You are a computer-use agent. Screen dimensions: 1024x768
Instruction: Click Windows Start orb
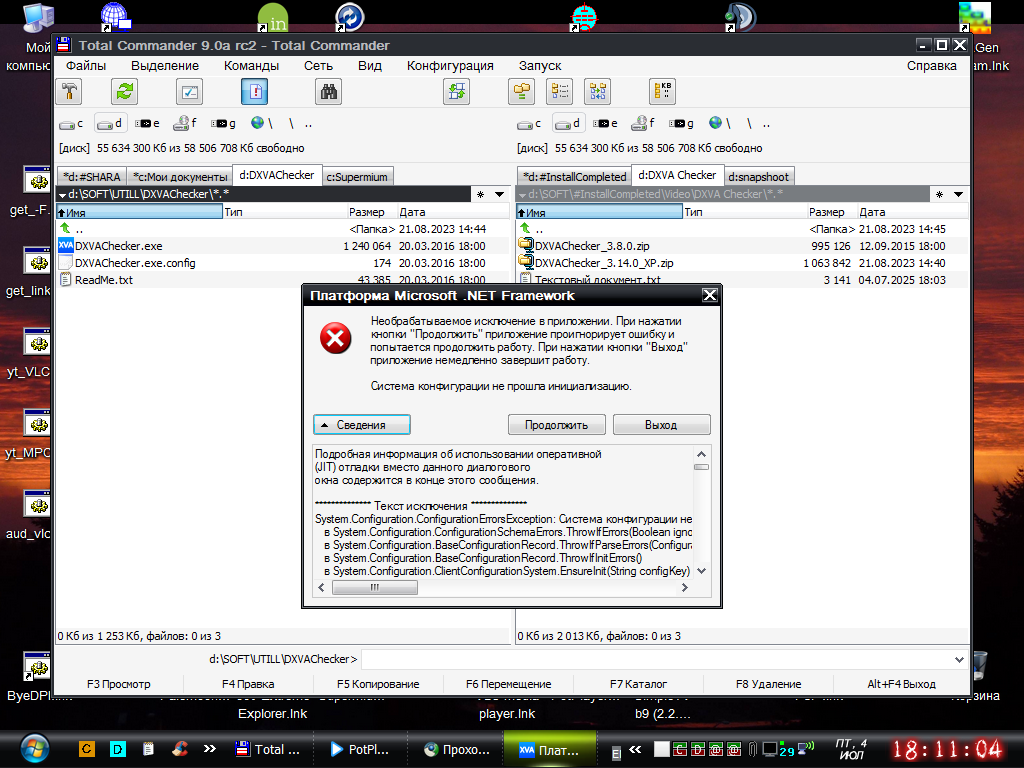click(34, 750)
